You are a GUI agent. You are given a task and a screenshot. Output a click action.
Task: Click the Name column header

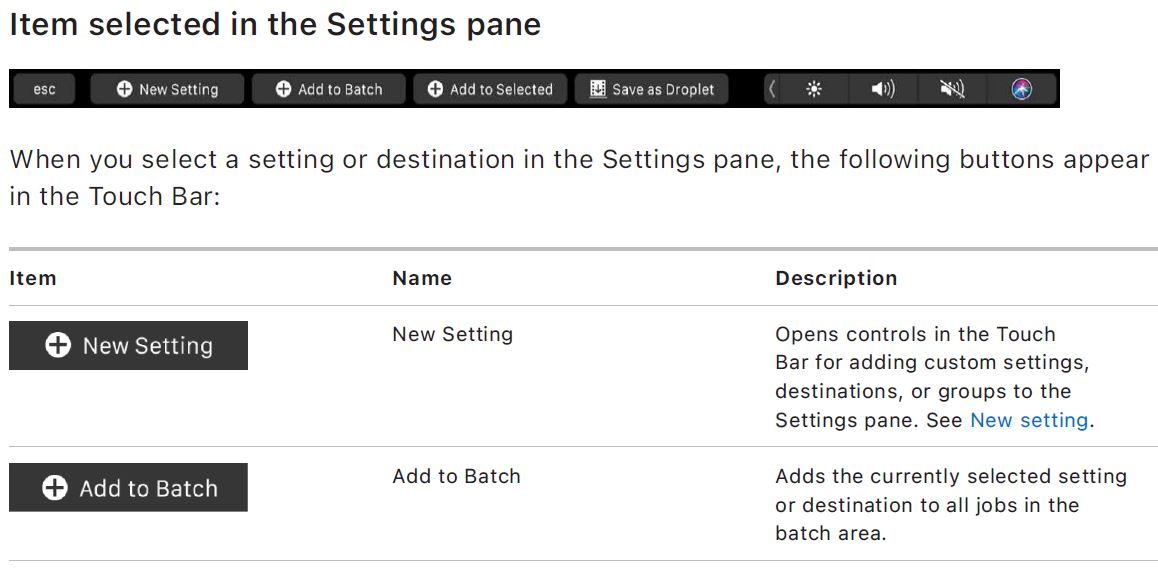pyautogui.click(x=422, y=278)
